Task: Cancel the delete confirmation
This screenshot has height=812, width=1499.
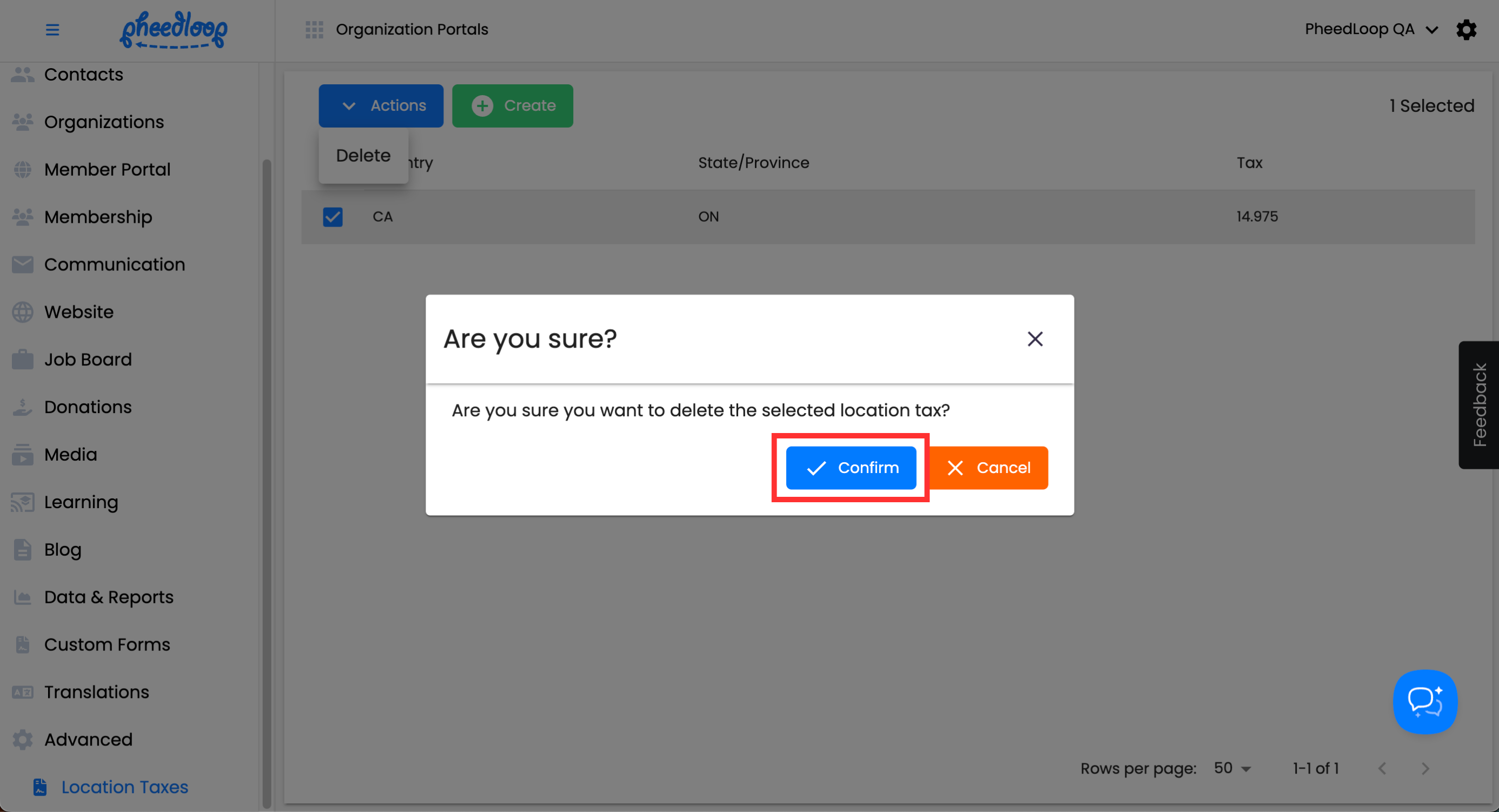Action: [989, 468]
